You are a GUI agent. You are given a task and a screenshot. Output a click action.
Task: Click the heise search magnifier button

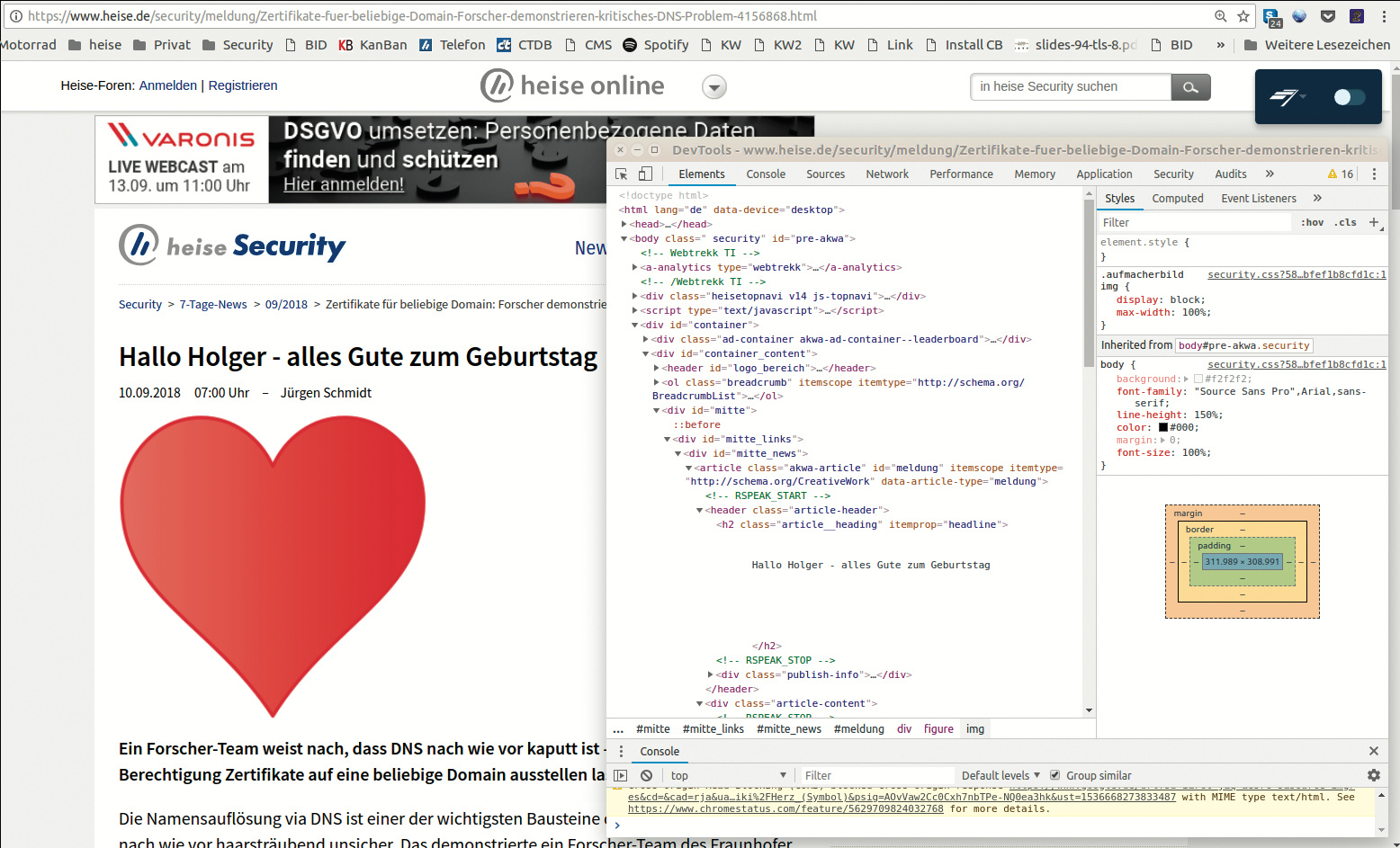pos(1190,87)
